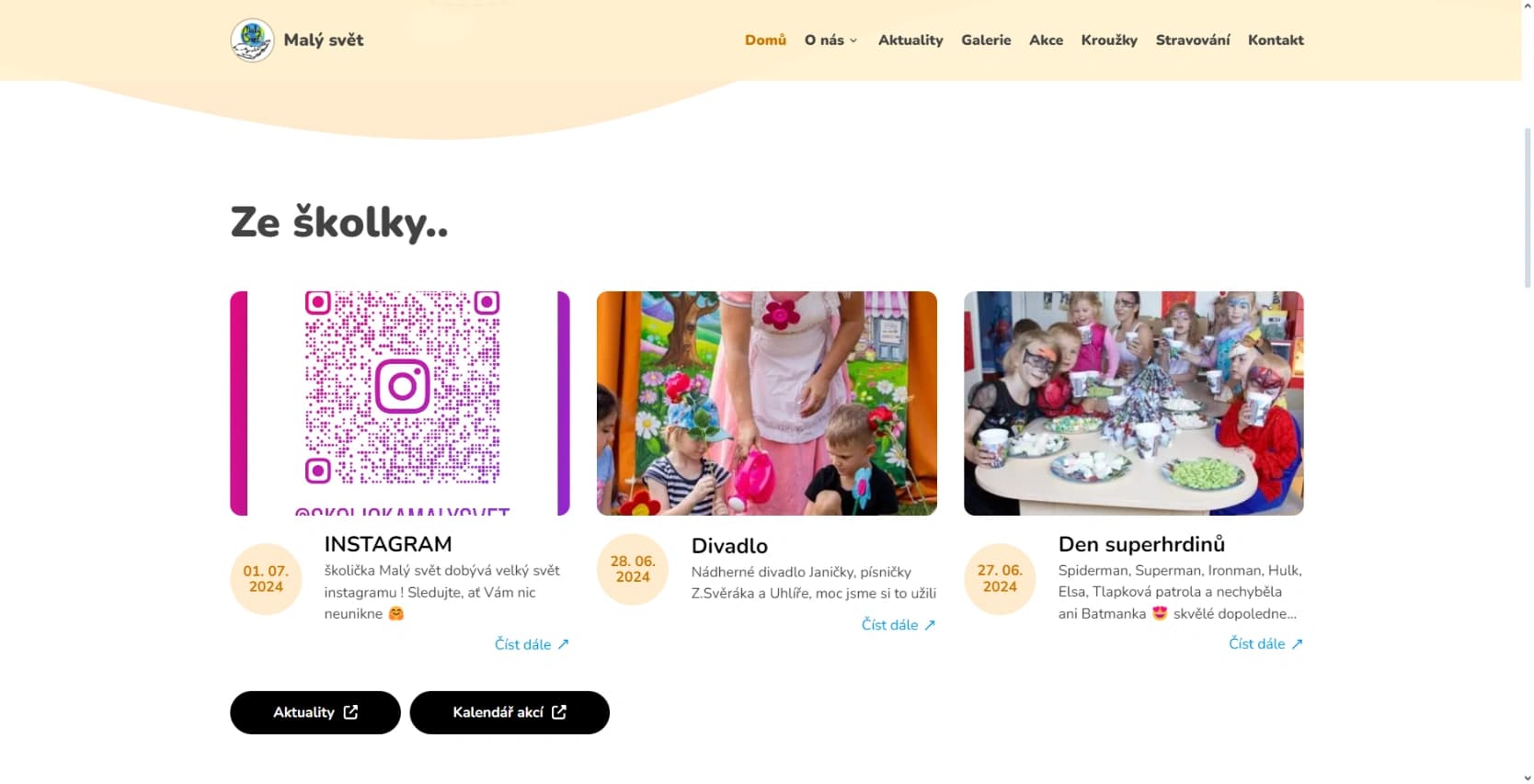Open the Den superhrdinů article title
This screenshot has width=1534, height=784.
(x=1141, y=544)
